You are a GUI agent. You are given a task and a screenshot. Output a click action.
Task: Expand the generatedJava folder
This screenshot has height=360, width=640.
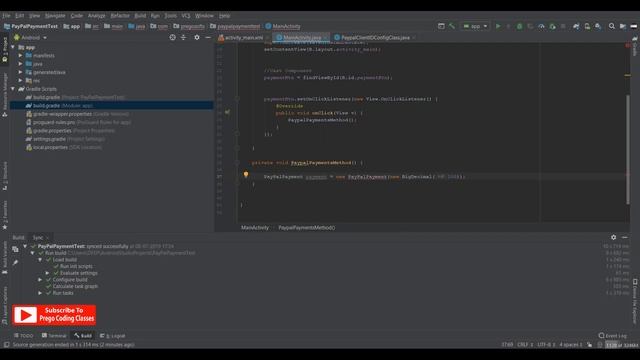click(x=20, y=72)
